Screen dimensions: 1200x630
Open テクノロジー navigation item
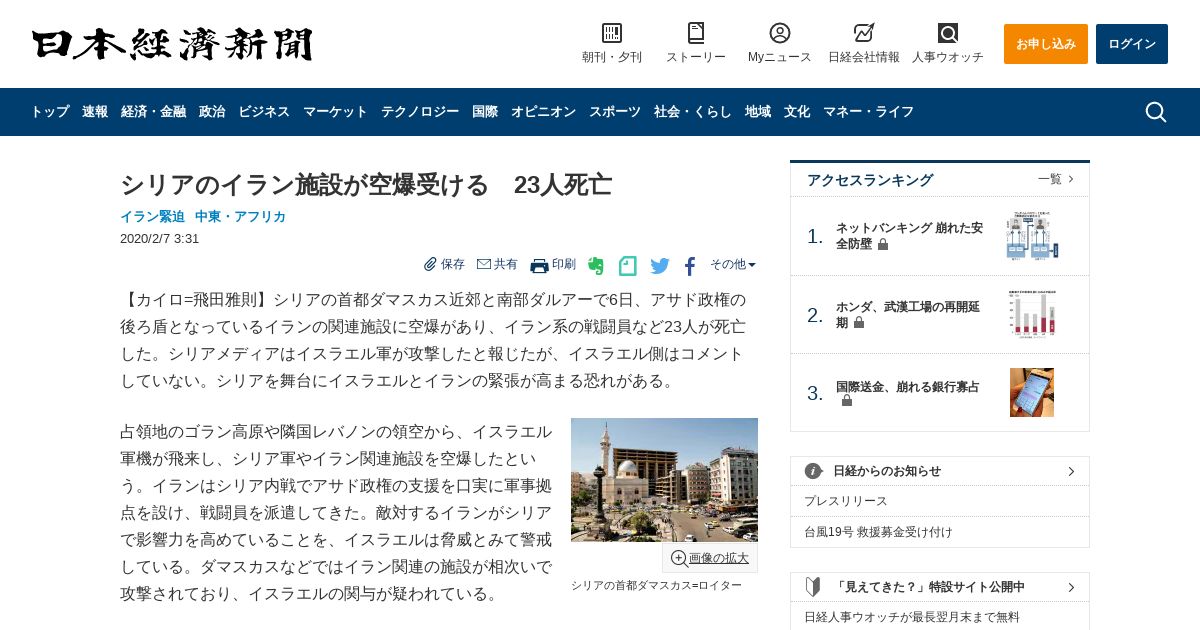point(420,112)
